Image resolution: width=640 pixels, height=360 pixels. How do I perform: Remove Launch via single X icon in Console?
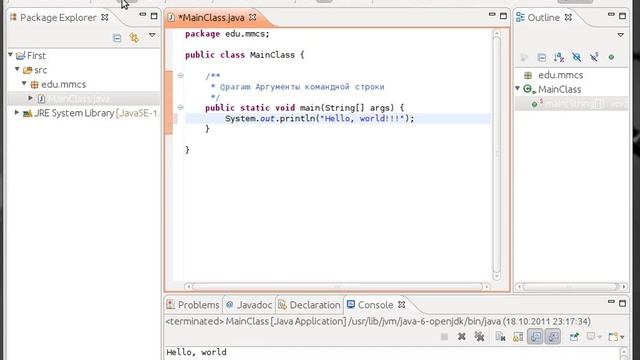point(462,337)
